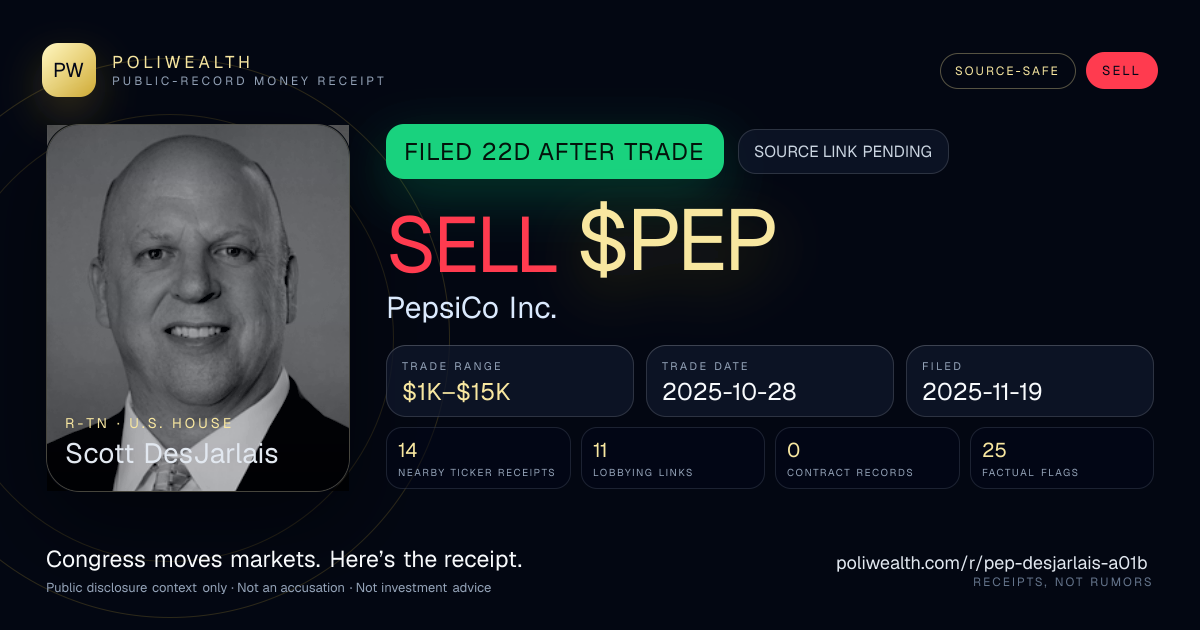Click the 14 Nearby Ticker Receipts tile
Image resolution: width=1200 pixels, height=630 pixels.
(479, 458)
